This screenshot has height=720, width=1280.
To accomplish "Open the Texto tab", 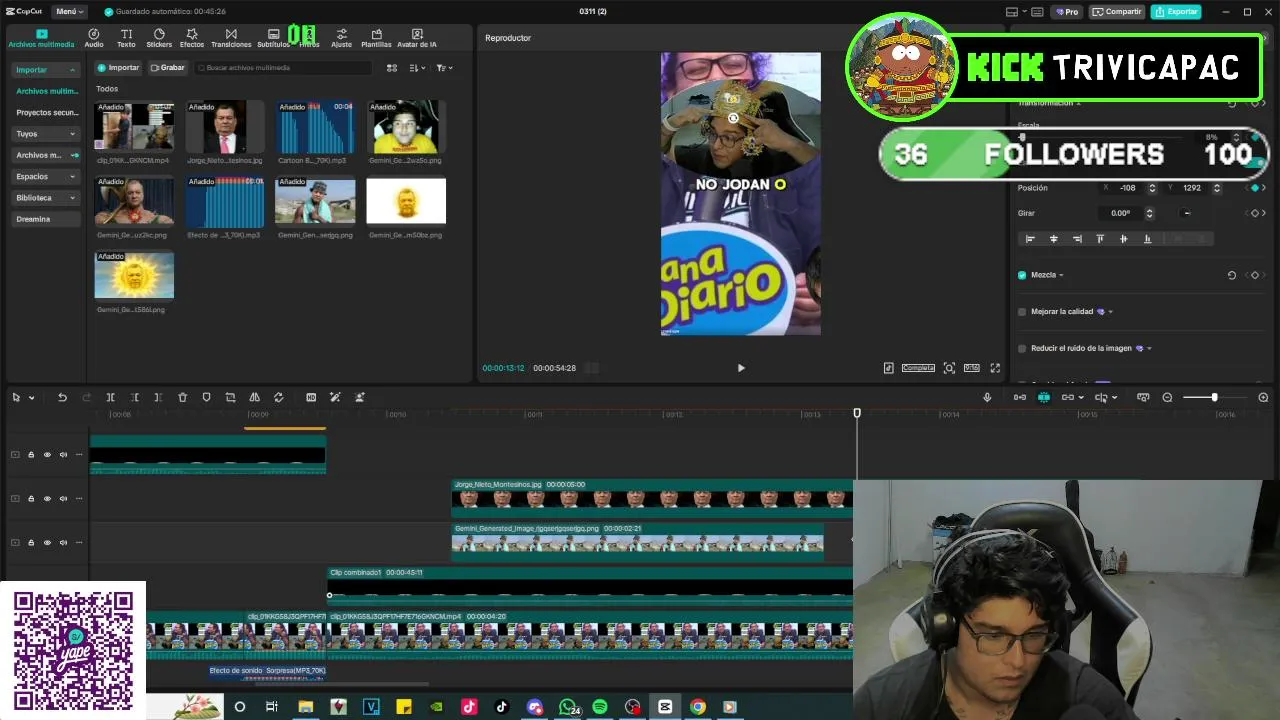I will [x=126, y=38].
